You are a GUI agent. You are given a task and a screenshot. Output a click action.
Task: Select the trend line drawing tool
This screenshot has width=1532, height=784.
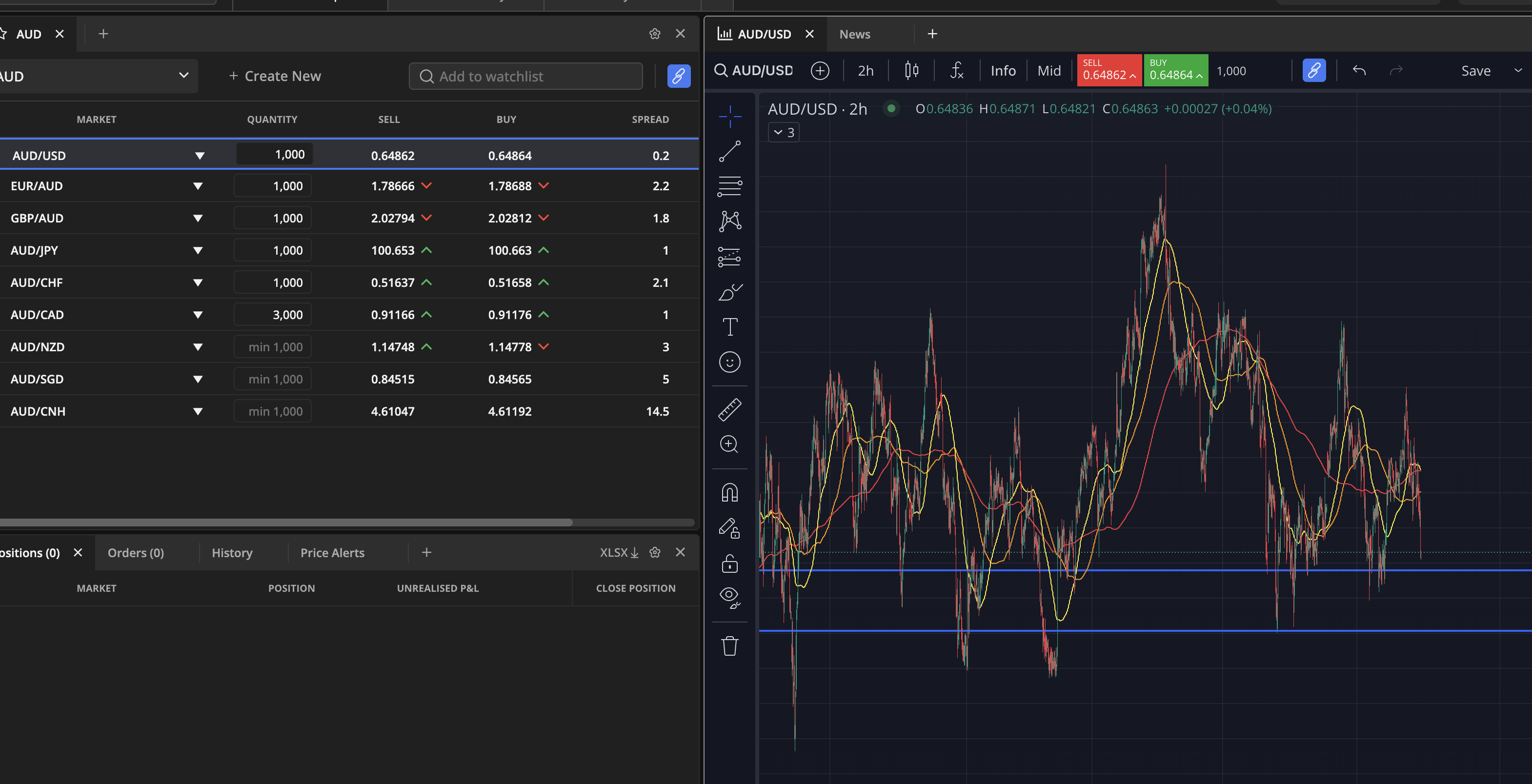pos(730,151)
